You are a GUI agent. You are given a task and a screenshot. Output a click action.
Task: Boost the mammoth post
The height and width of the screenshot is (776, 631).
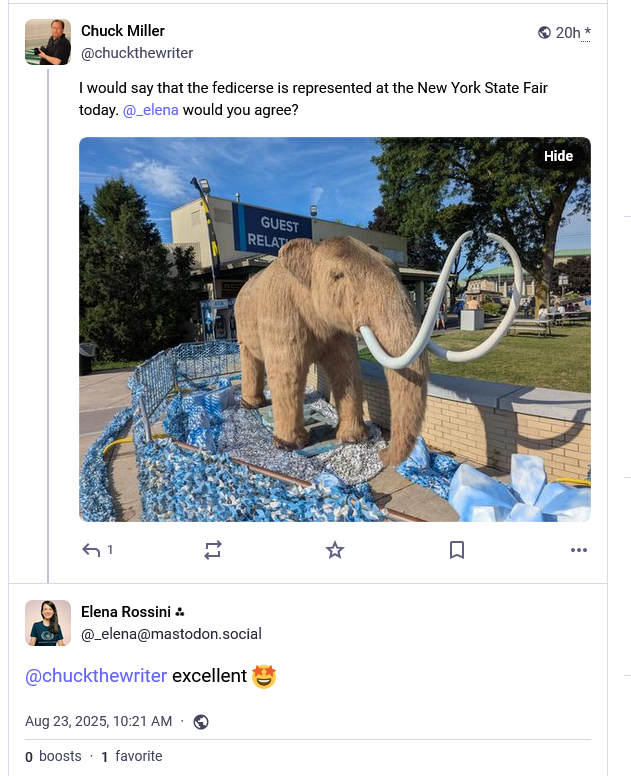coord(213,550)
